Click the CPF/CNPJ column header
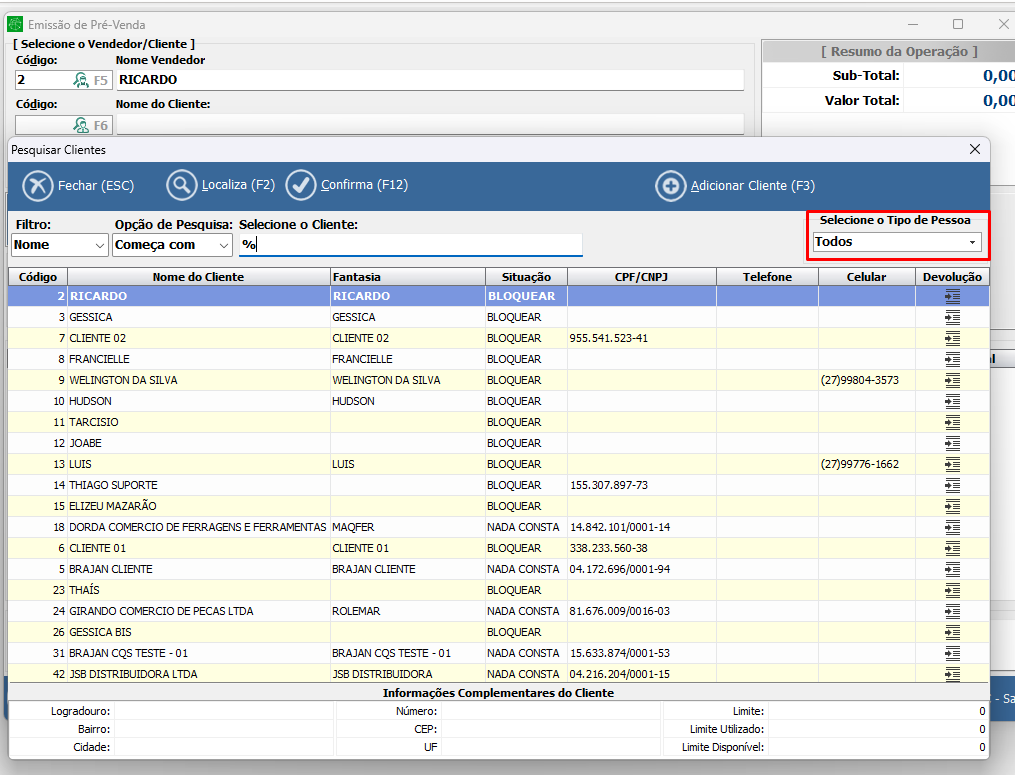The height and width of the screenshot is (775, 1015). [641, 277]
